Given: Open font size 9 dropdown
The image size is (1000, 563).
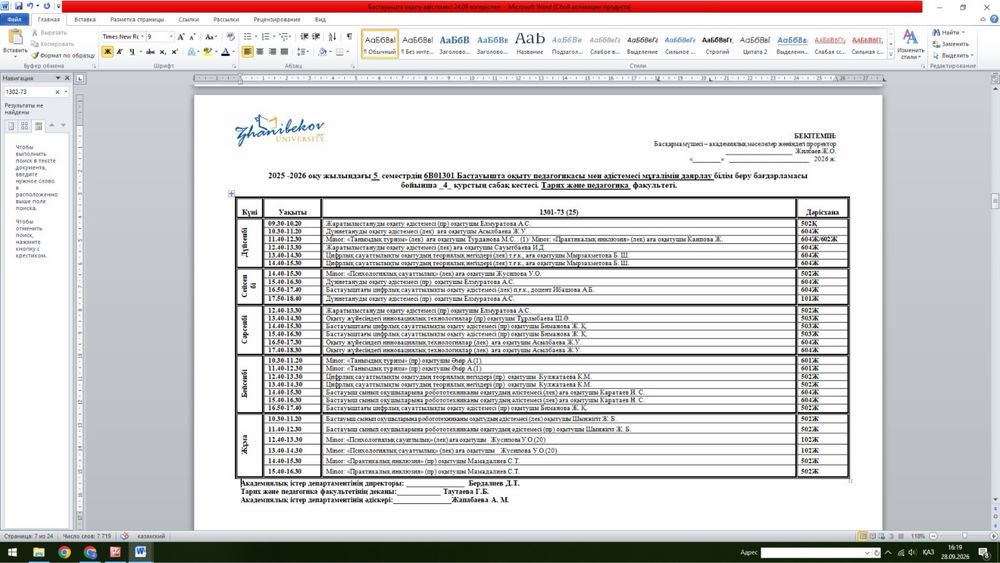Looking at the screenshot, I should pyautogui.click(x=170, y=37).
